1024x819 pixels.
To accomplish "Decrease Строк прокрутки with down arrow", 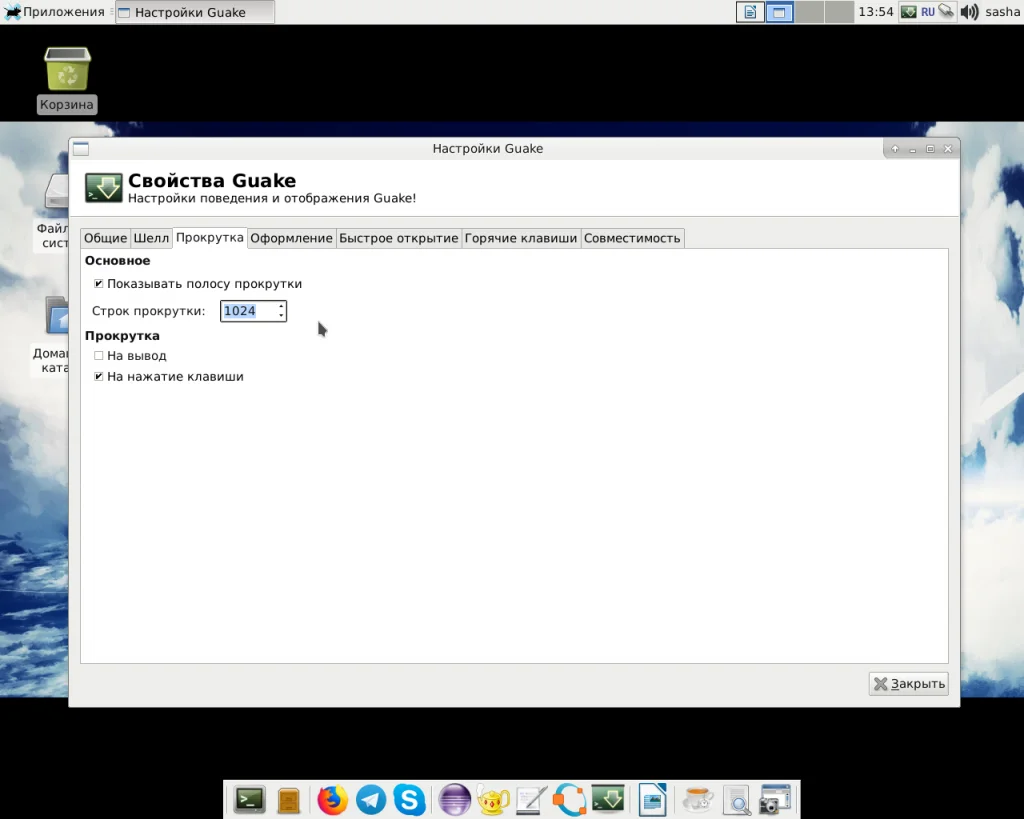I will (281, 315).
